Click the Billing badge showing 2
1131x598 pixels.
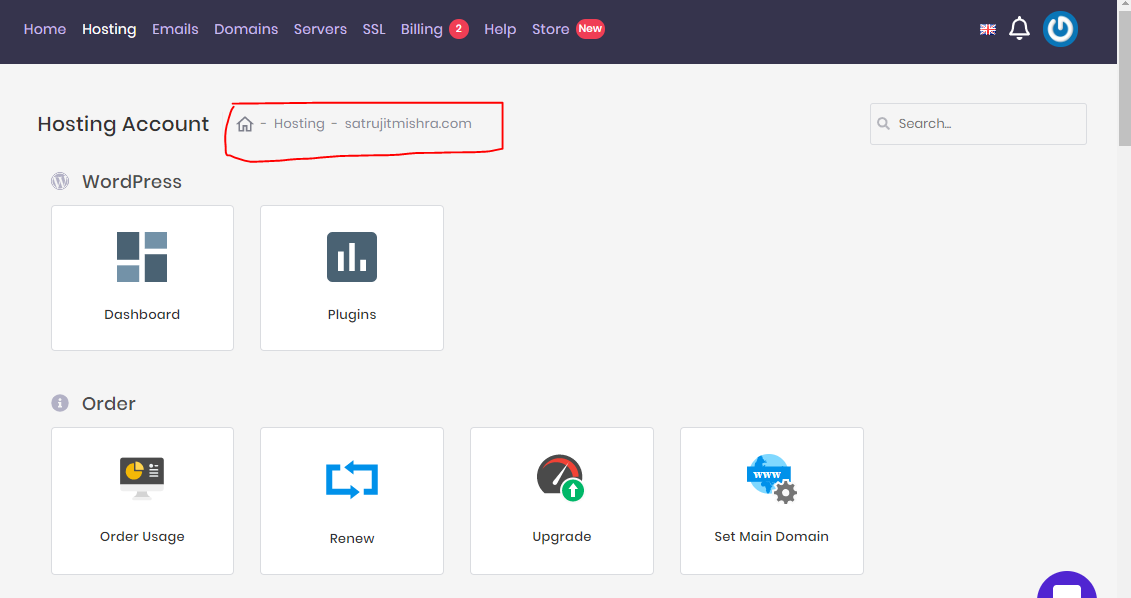coord(459,29)
